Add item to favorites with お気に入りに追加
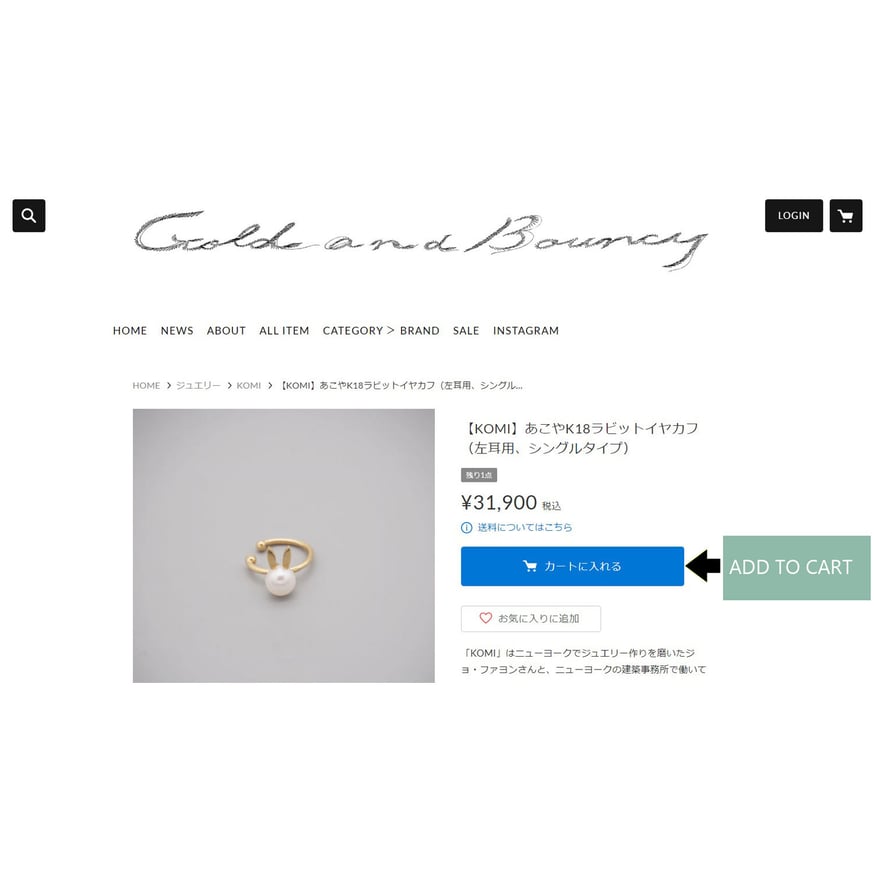This screenshot has height=874, width=874. pos(531,619)
